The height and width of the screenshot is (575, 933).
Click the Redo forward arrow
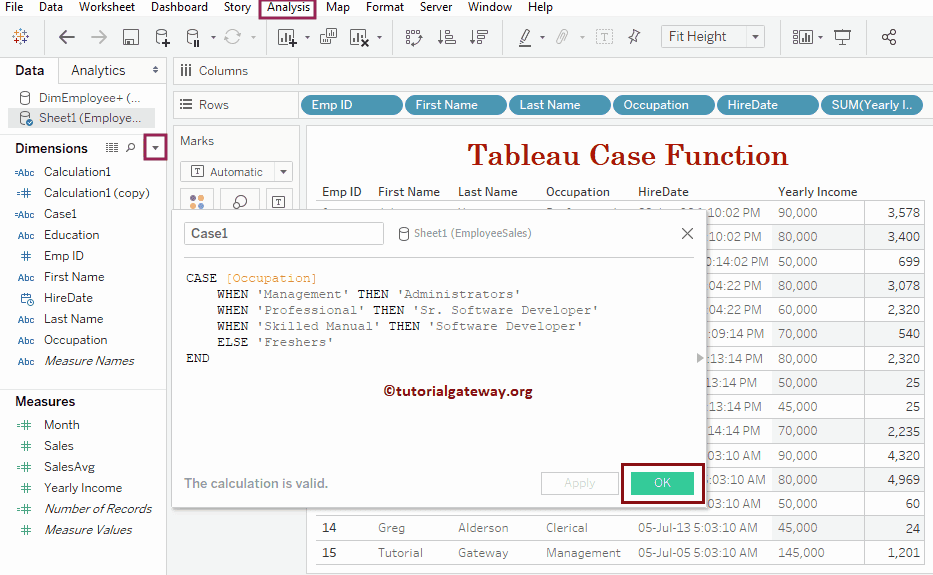[99, 38]
